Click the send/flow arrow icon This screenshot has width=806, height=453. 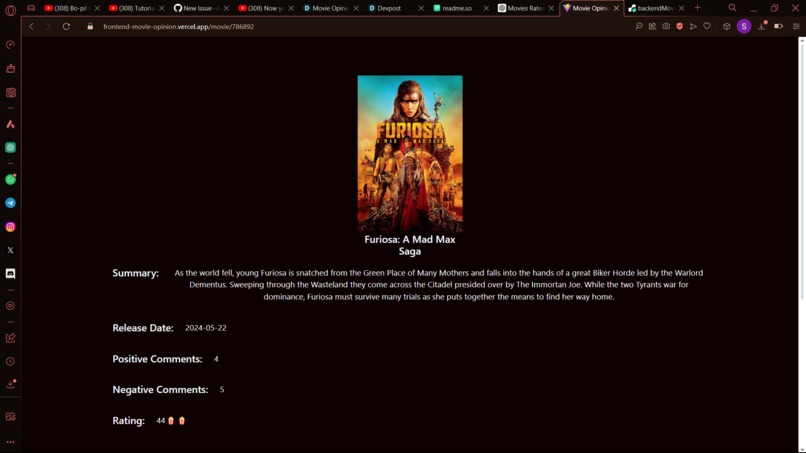[693, 26]
